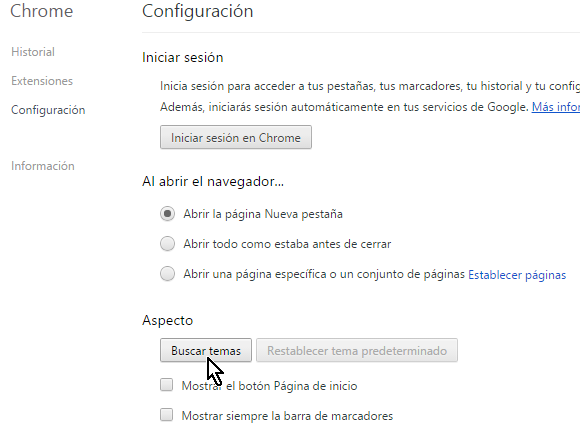Tick the Mostrar siempre la barra de marcadores checkbox
The image size is (580, 445).
click(x=166, y=415)
